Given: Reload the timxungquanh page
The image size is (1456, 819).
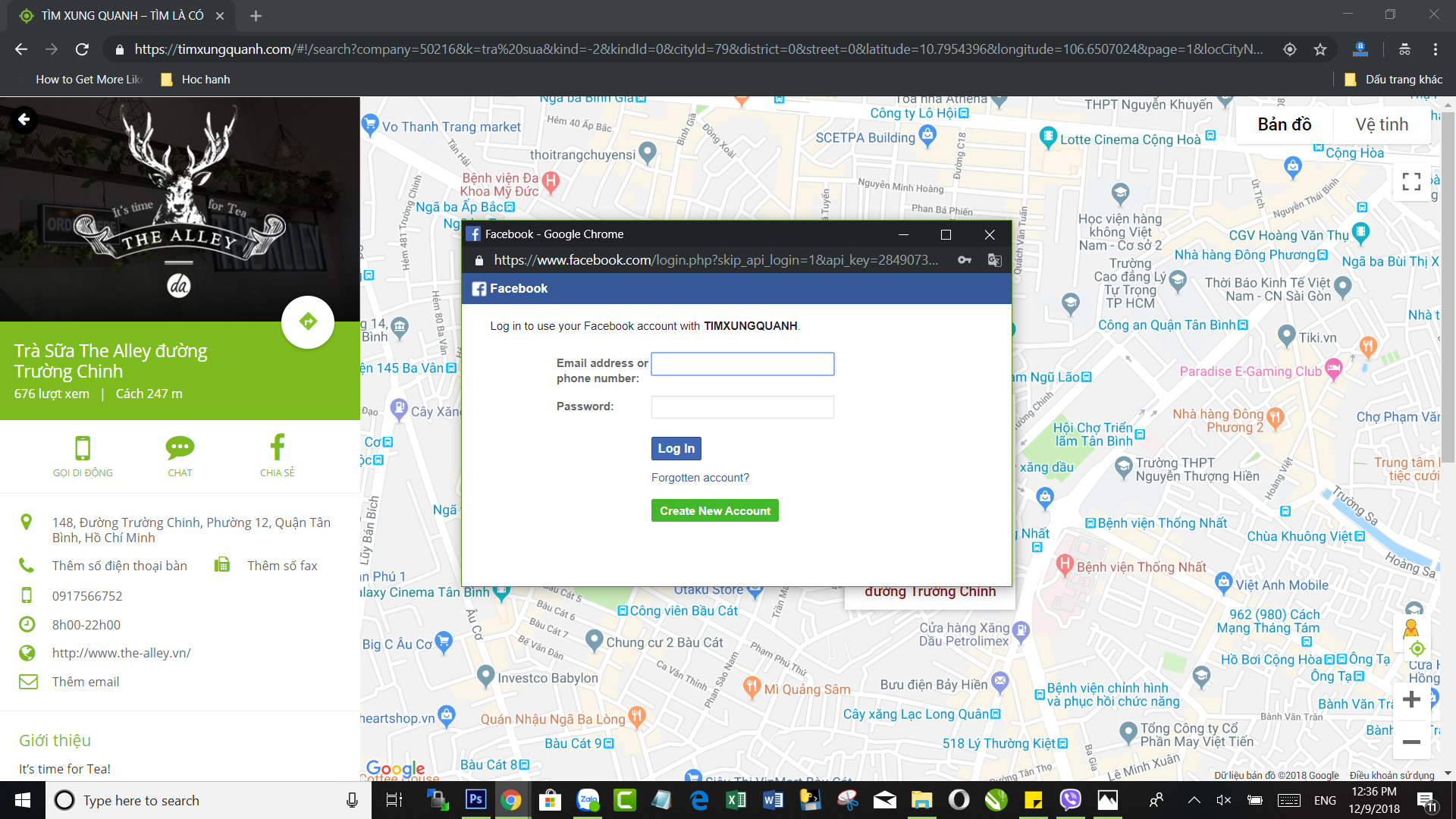Looking at the screenshot, I should coord(83,49).
